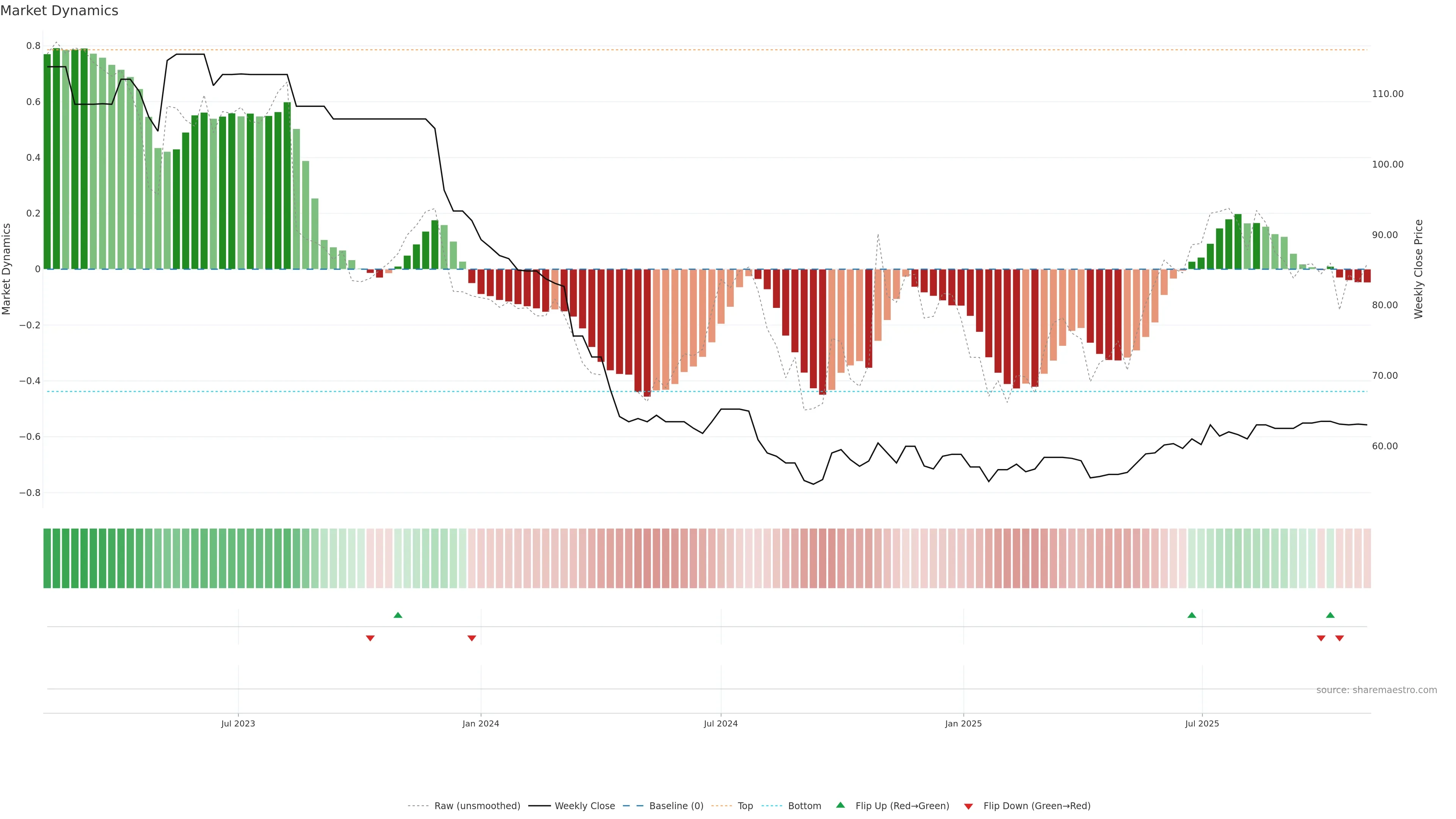Click the Weekly Close Price axis title
The image size is (1456, 819).
coord(1418,269)
